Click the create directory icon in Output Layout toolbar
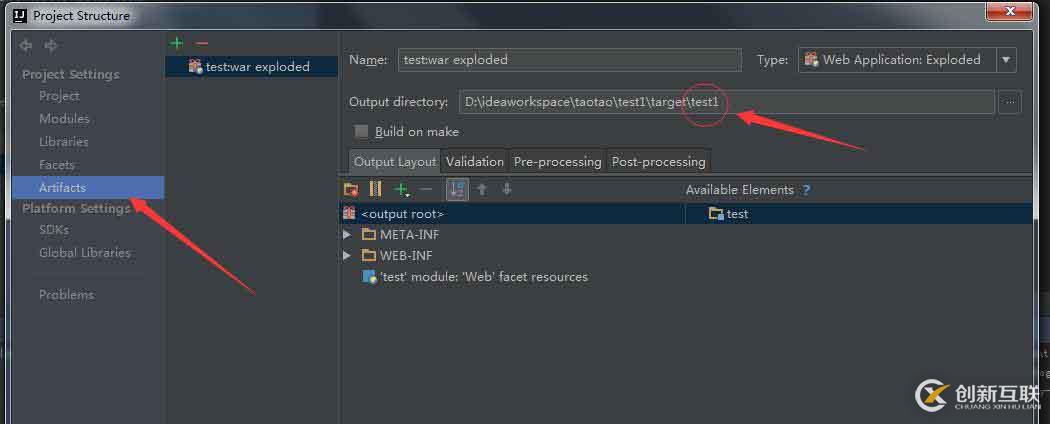Screen dimensions: 1050x424 (351, 189)
